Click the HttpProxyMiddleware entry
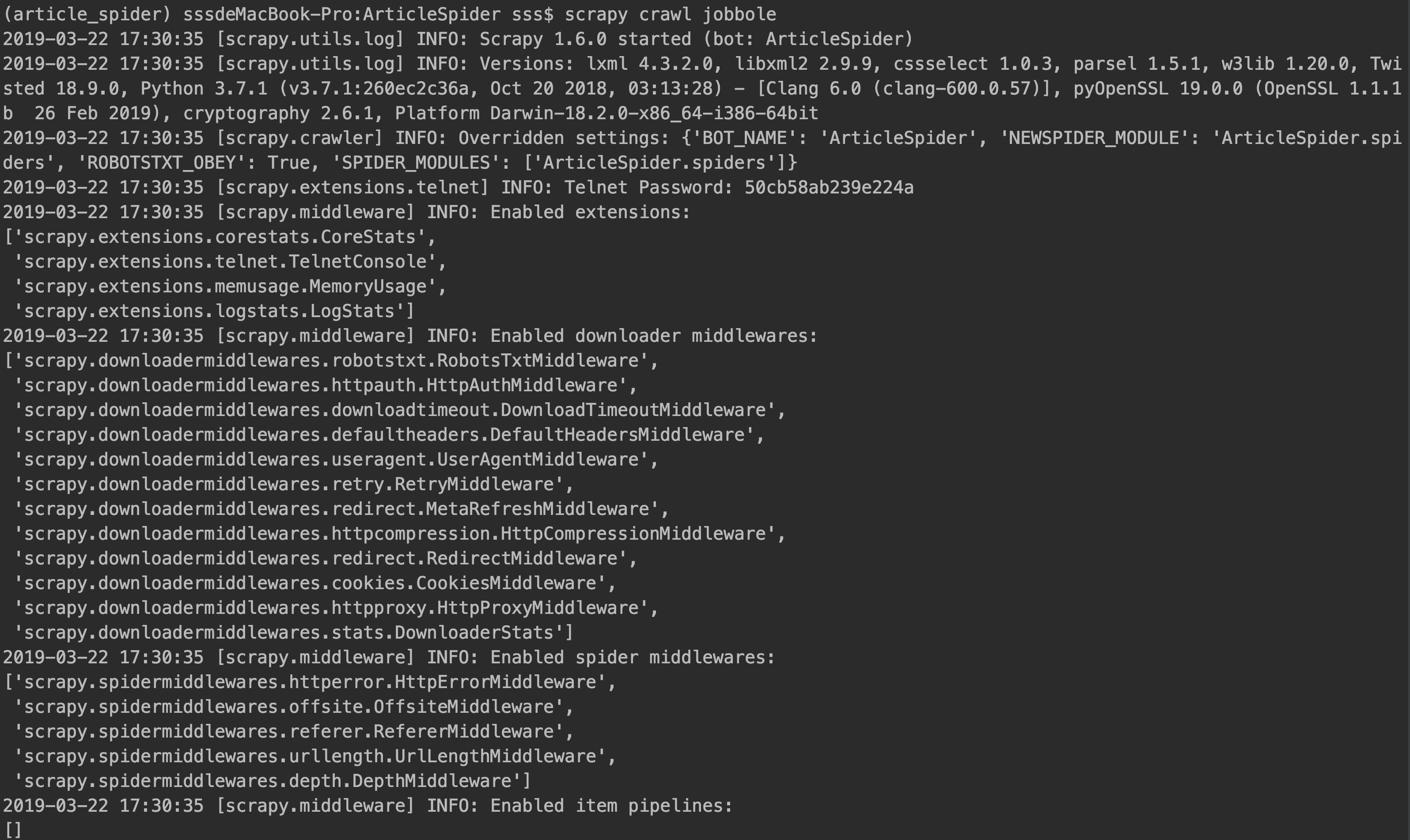The width and height of the screenshot is (1410, 840). 336,608
